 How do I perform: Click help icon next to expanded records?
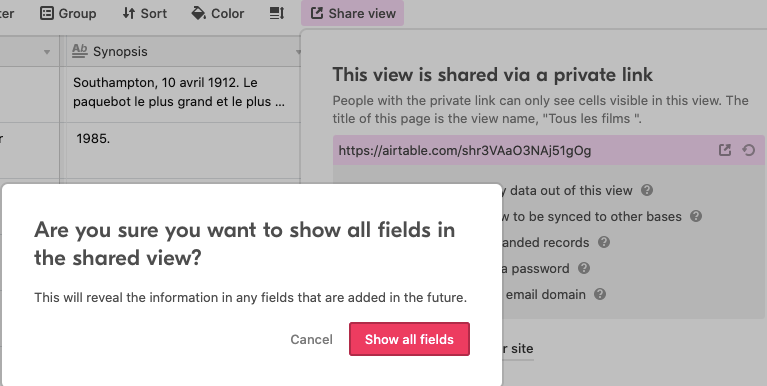(604, 242)
